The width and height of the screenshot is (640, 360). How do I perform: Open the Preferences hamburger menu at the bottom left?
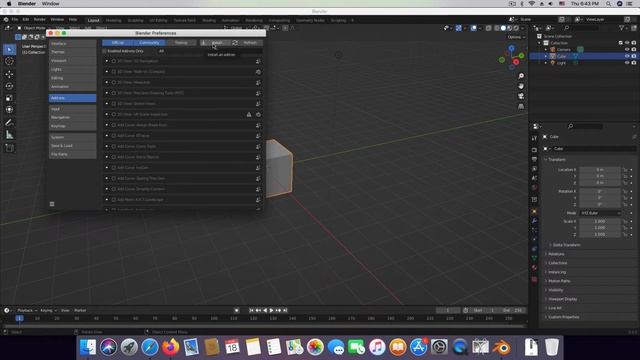tap(52, 204)
